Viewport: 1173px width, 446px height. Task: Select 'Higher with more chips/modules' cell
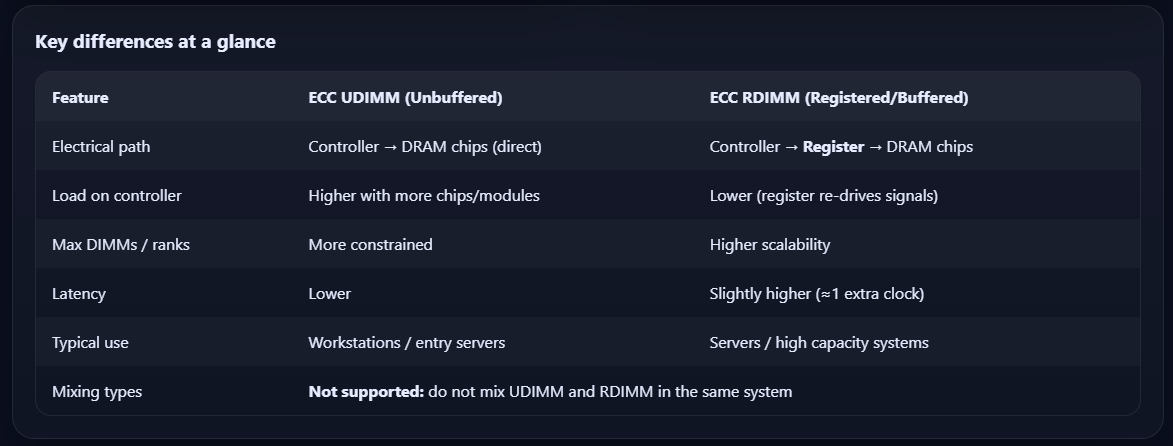pos(423,196)
